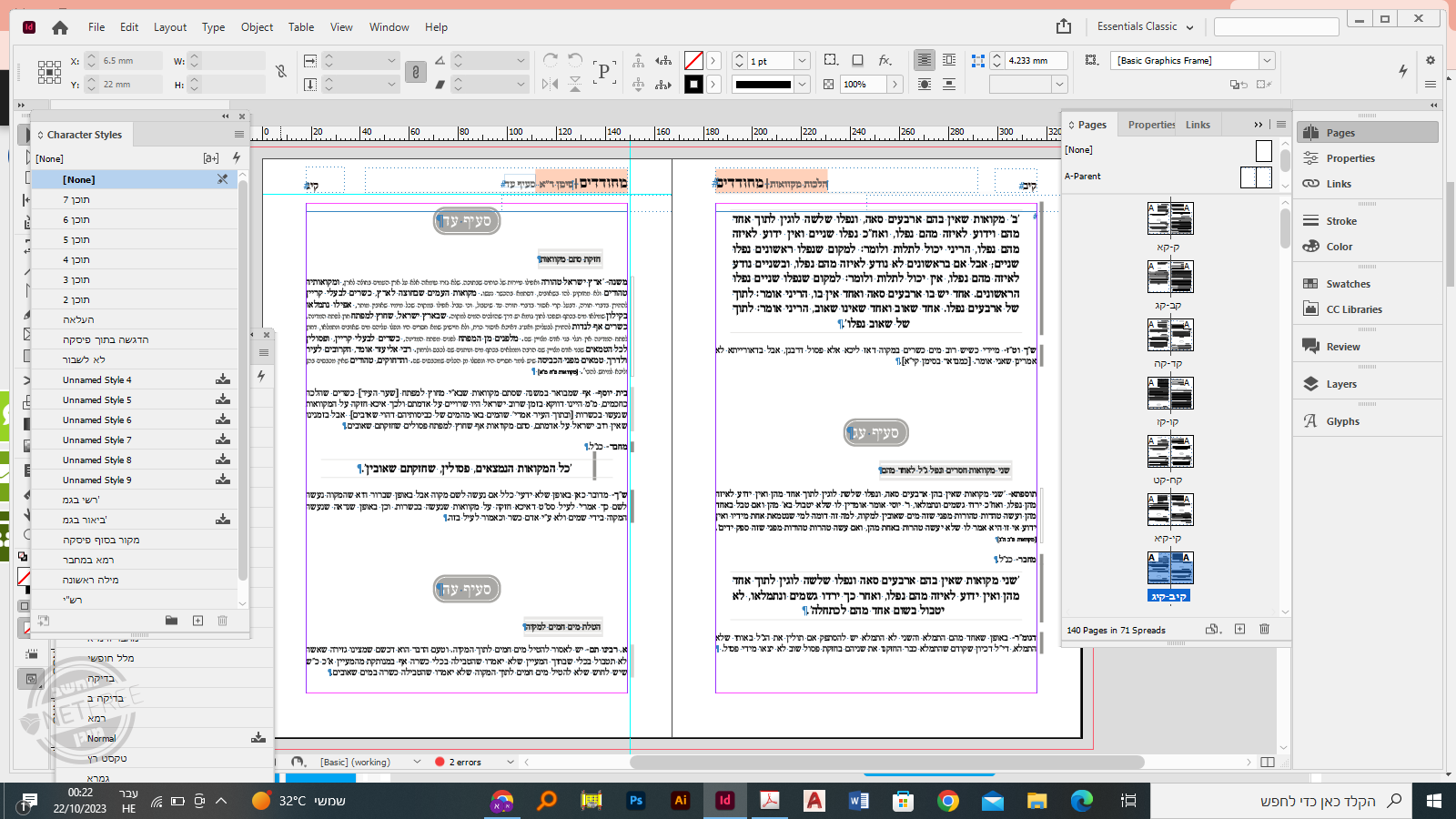Click the Review panel icon

pos(1310,347)
